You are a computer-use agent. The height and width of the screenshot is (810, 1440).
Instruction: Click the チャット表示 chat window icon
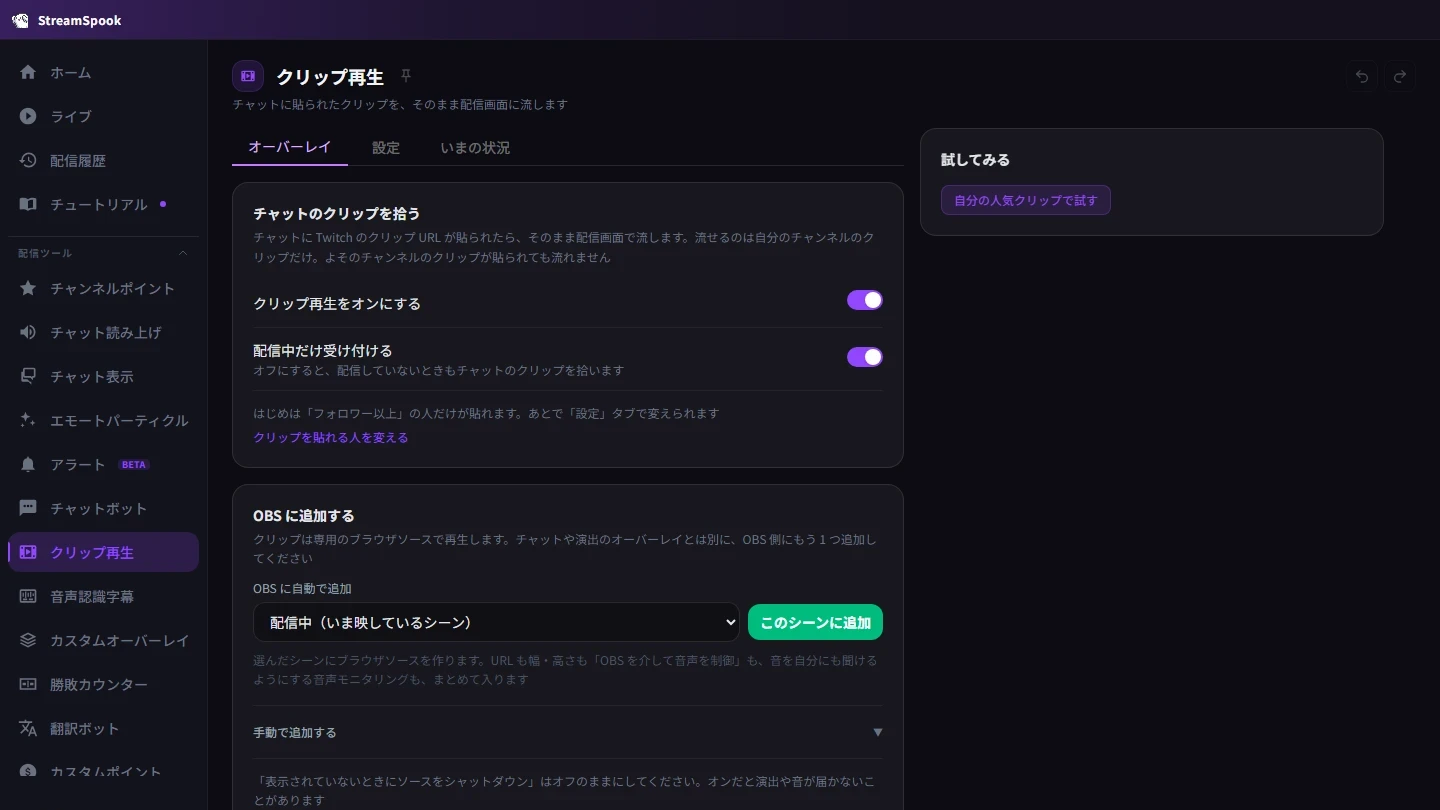click(28, 376)
